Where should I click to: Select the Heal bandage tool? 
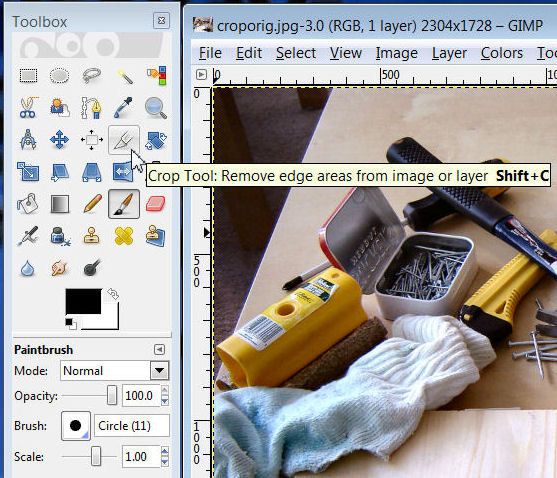[124, 235]
